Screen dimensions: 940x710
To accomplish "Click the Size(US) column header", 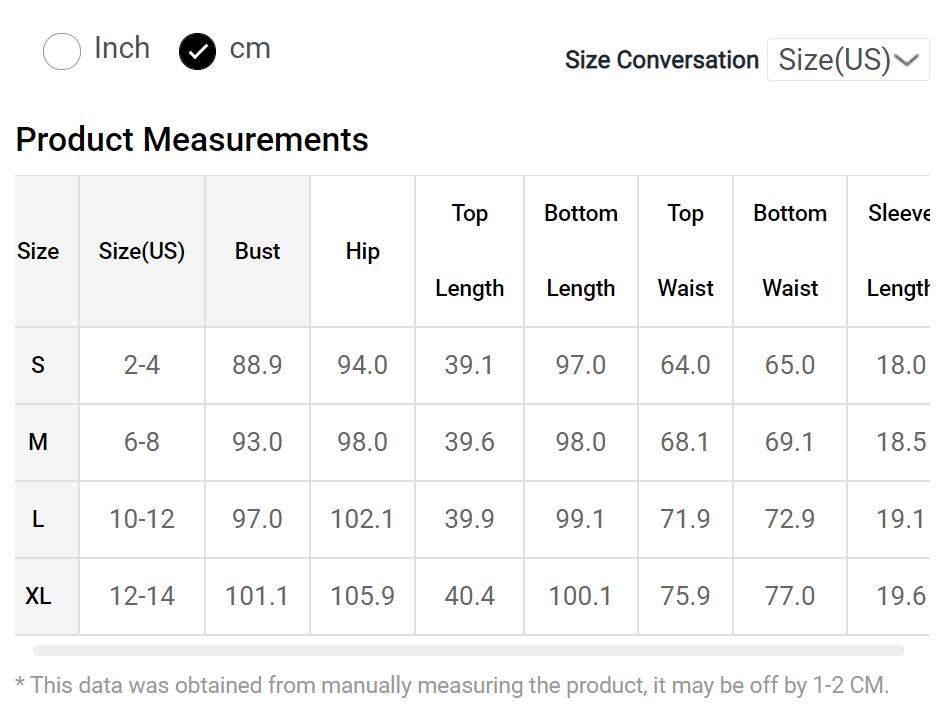I will (142, 251).
